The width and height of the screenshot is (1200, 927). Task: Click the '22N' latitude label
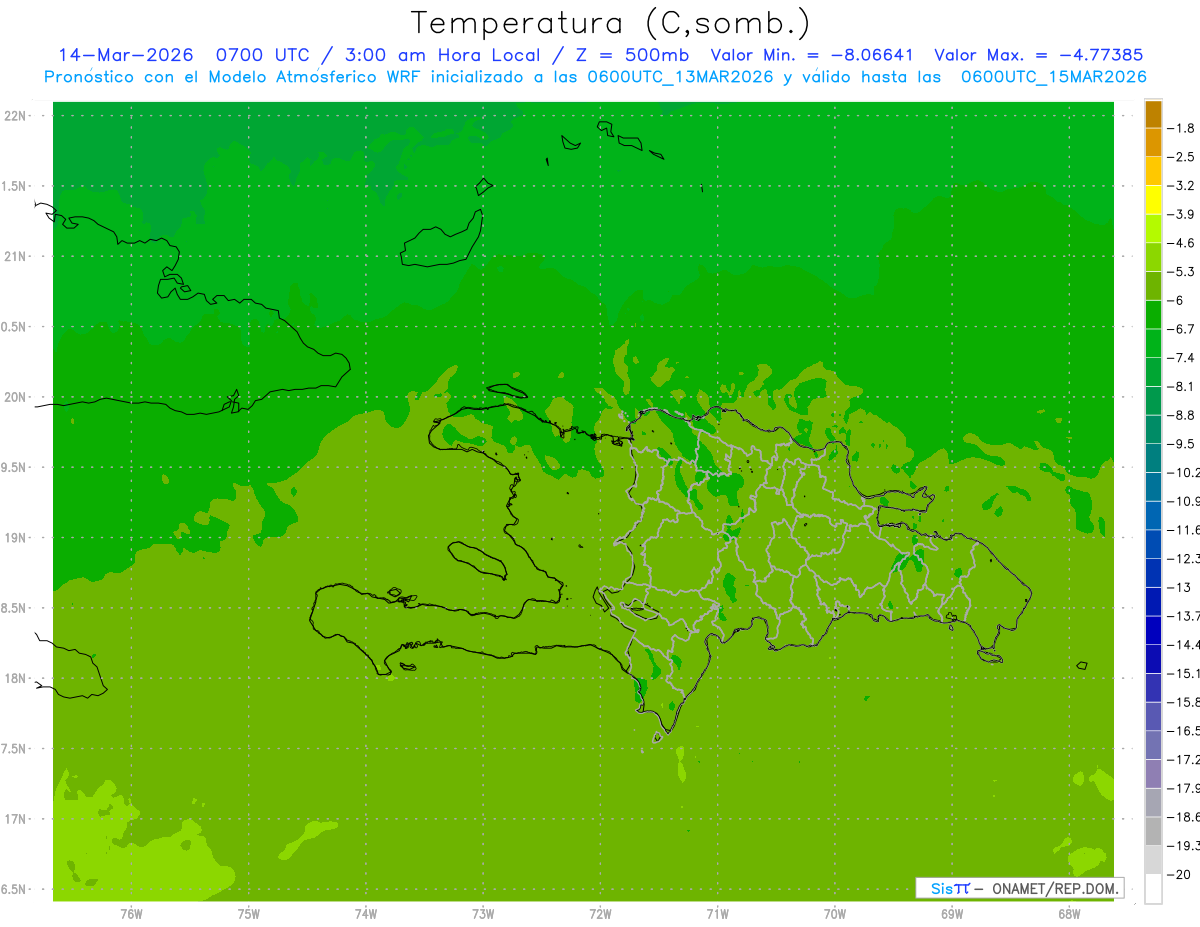[14, 116]
